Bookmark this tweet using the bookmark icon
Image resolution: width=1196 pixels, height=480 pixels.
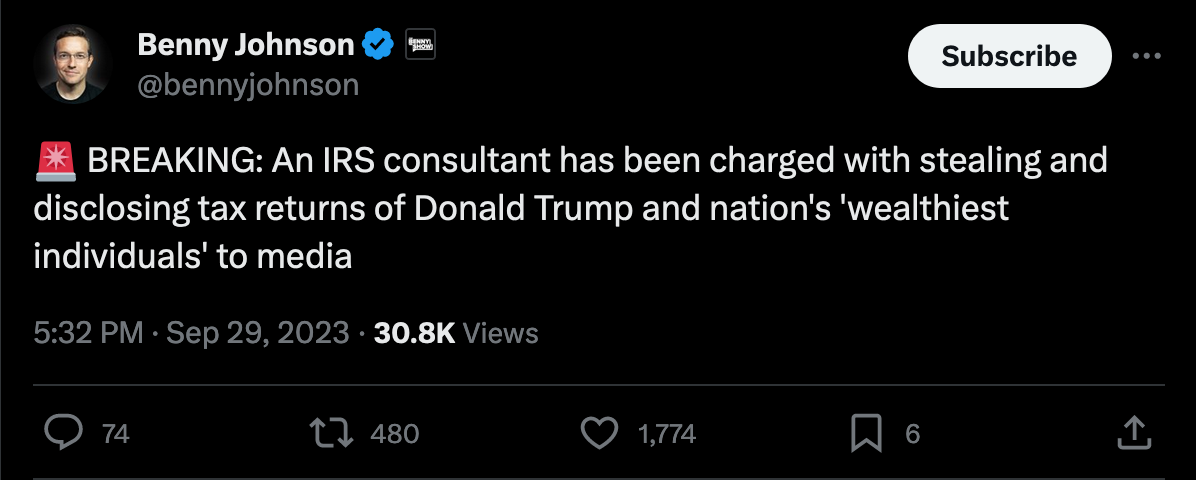coord(866,433)
